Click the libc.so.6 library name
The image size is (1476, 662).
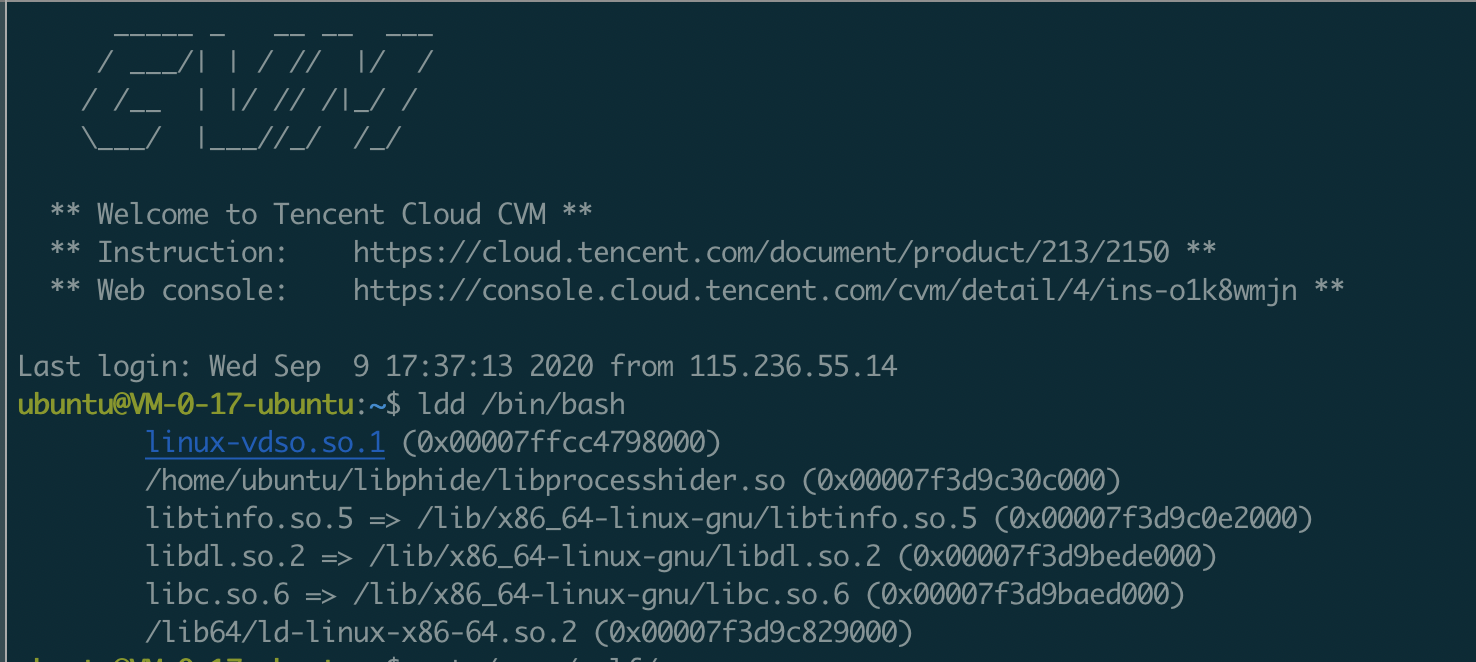point(217,594)
